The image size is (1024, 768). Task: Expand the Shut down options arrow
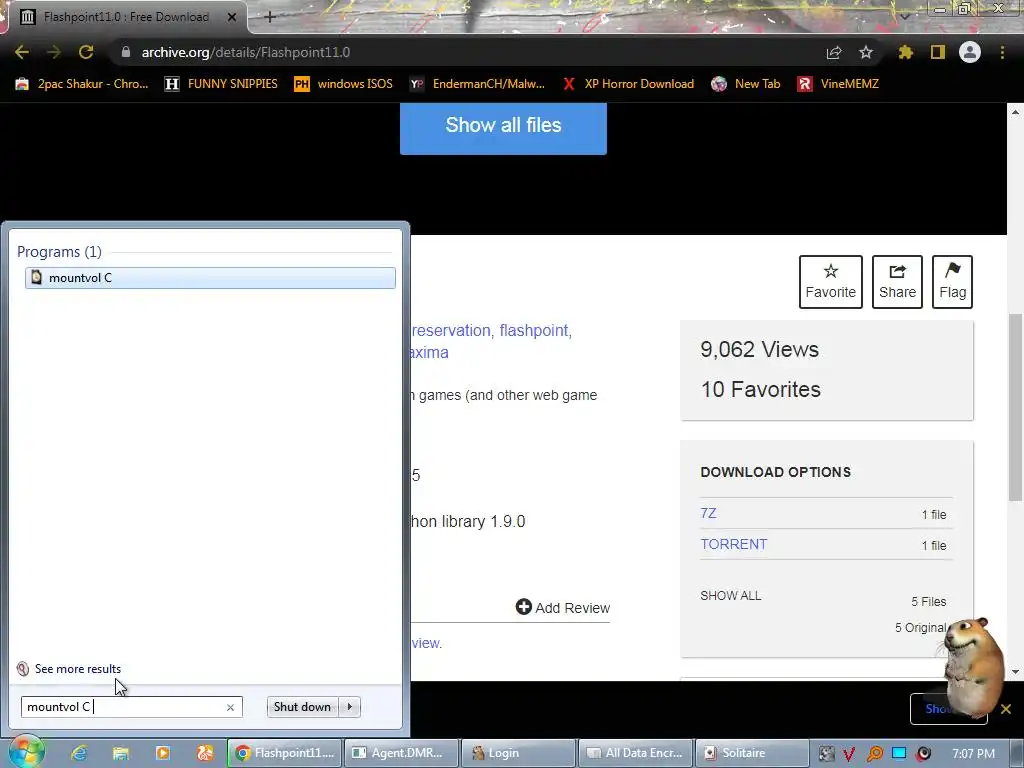click(350, 707)
